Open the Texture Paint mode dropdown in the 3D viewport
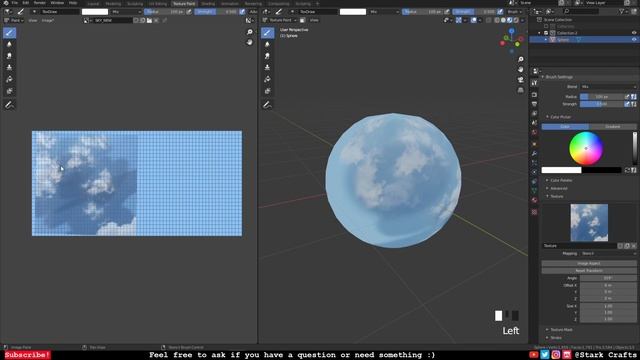The height and width of the screenshot is (360, 640). [x=280, y=20]
